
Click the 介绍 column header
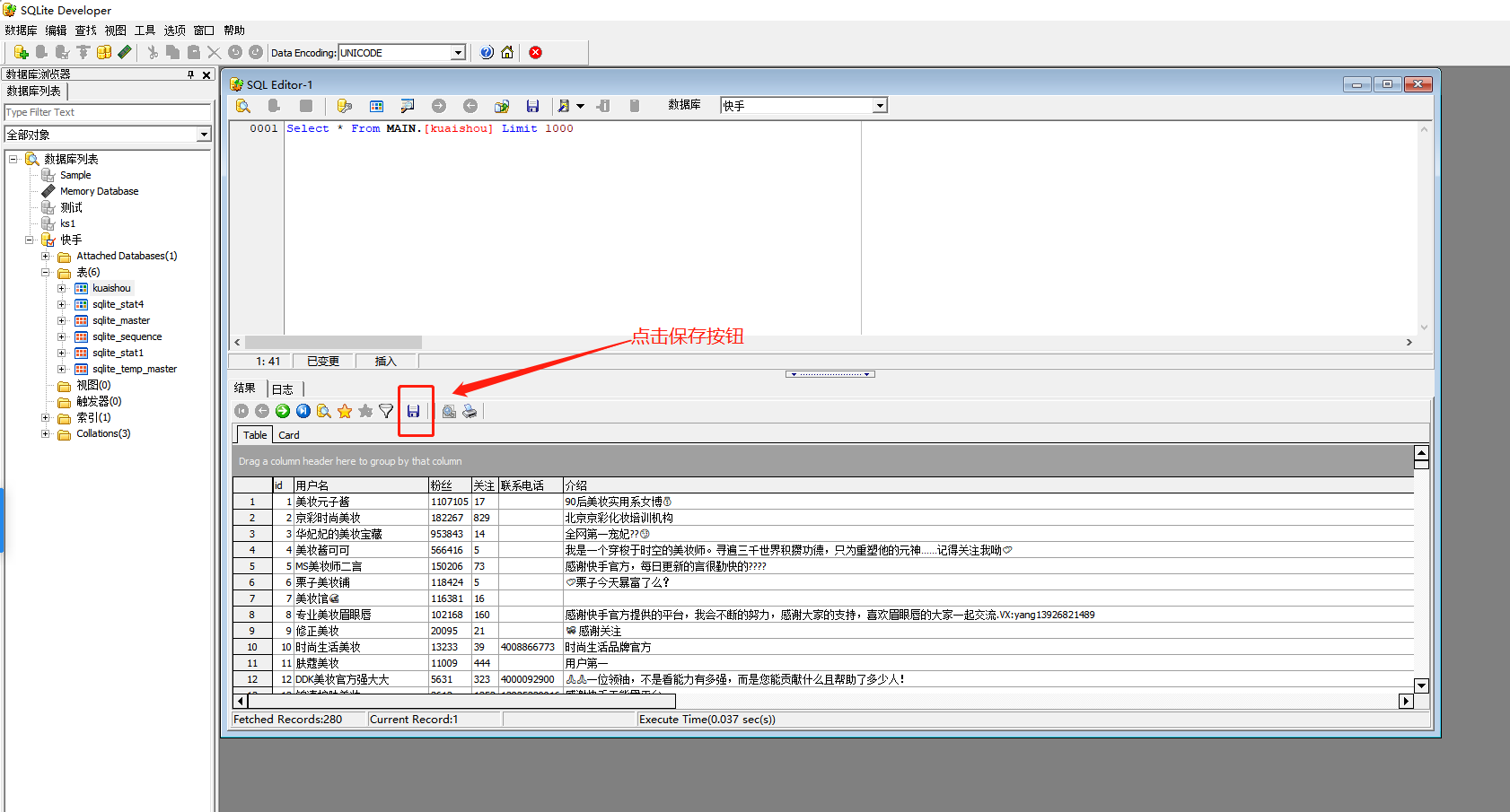coord(988,485)
